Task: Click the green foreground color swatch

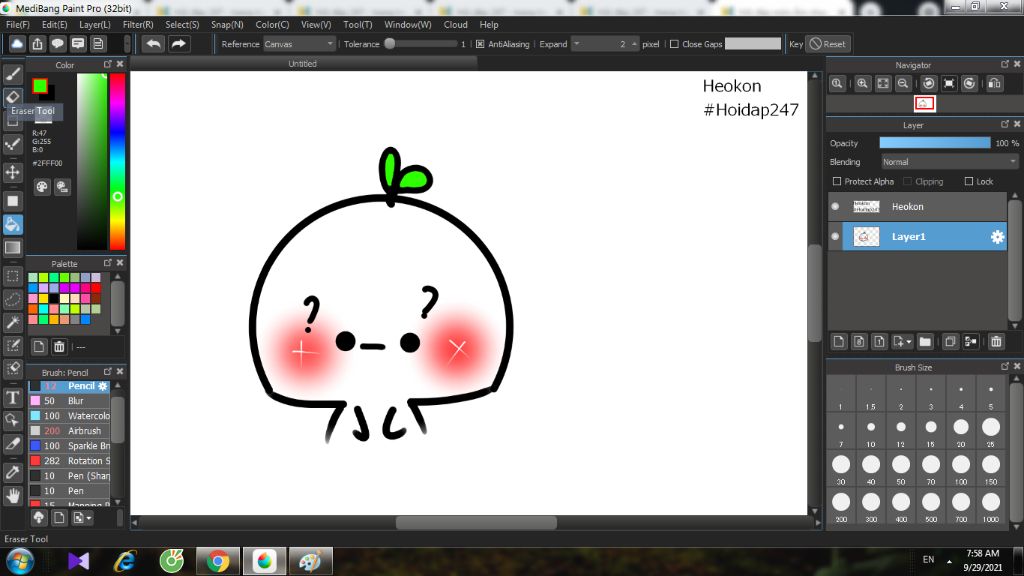Action: tap(40, 86)
